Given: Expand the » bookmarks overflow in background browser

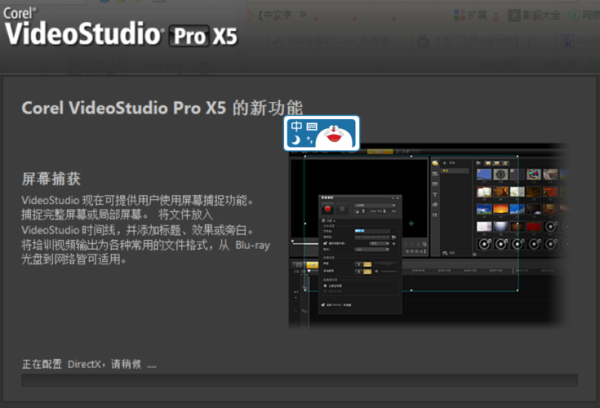Looking at the screenshot, I should [x=303, y=15].
